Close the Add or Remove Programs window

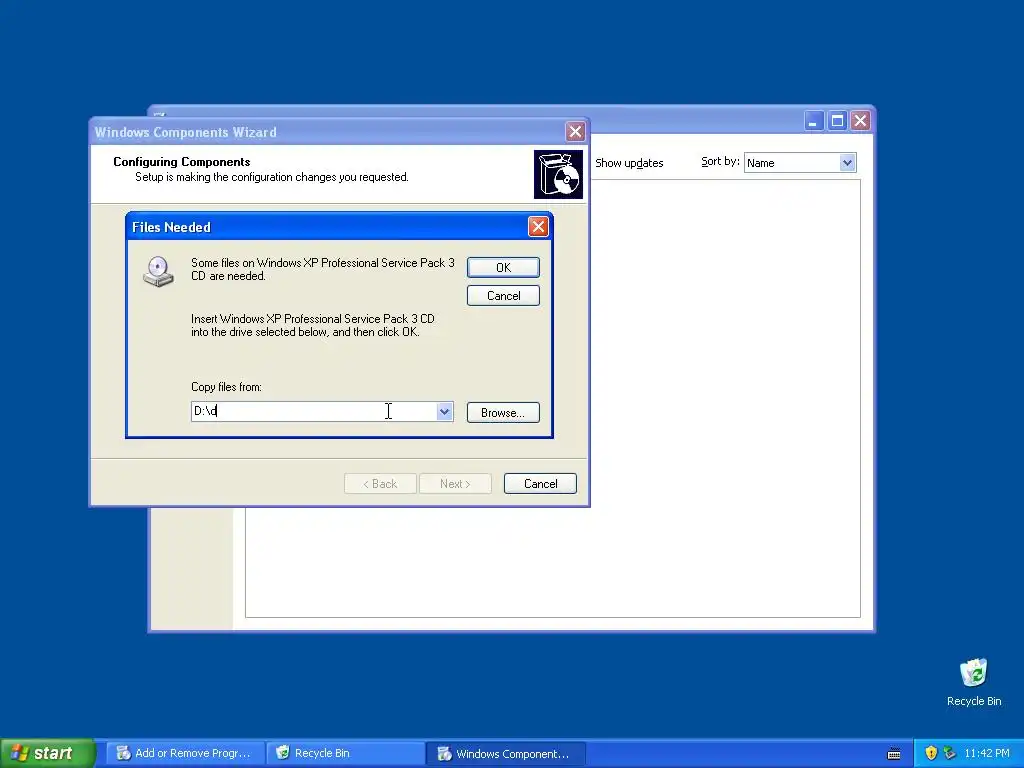pyautogui.click(x=861, y=121)
